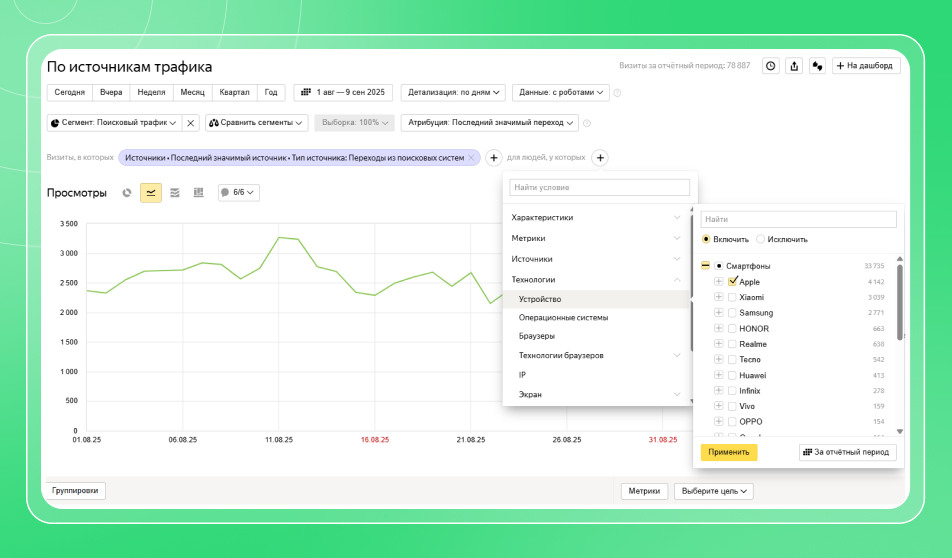Select the Исключить radio button
The image size is (952, 558).
(x=760, y=239)
